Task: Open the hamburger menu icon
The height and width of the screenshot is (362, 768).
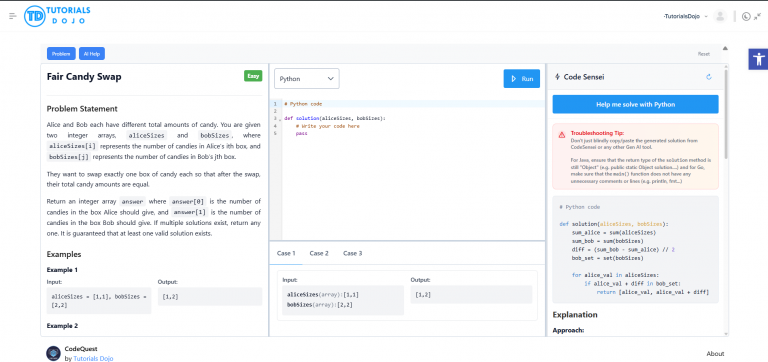Action: click(13, 16)
